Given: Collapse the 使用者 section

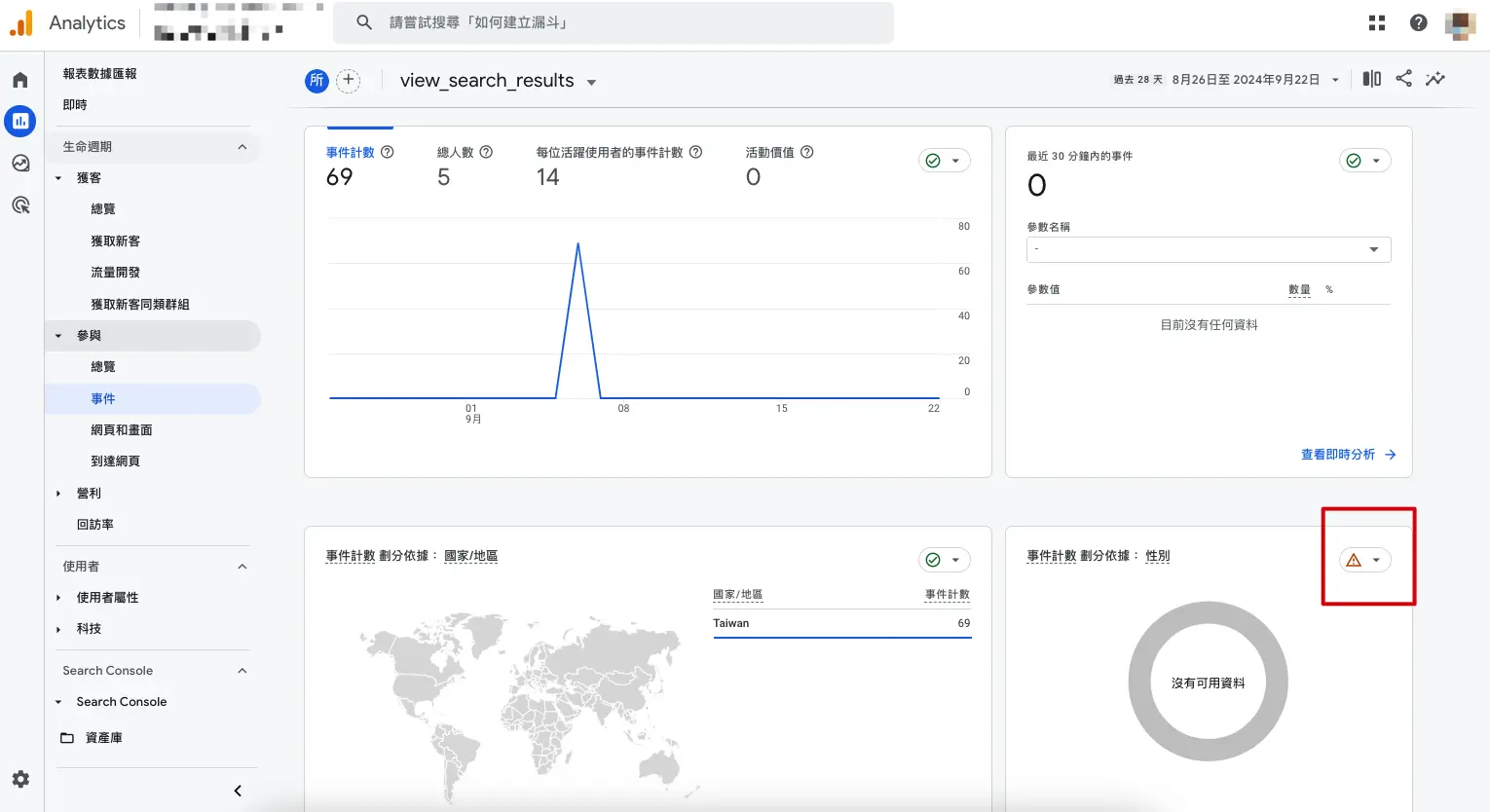Looking at the screenshot, I should [242, 567].
